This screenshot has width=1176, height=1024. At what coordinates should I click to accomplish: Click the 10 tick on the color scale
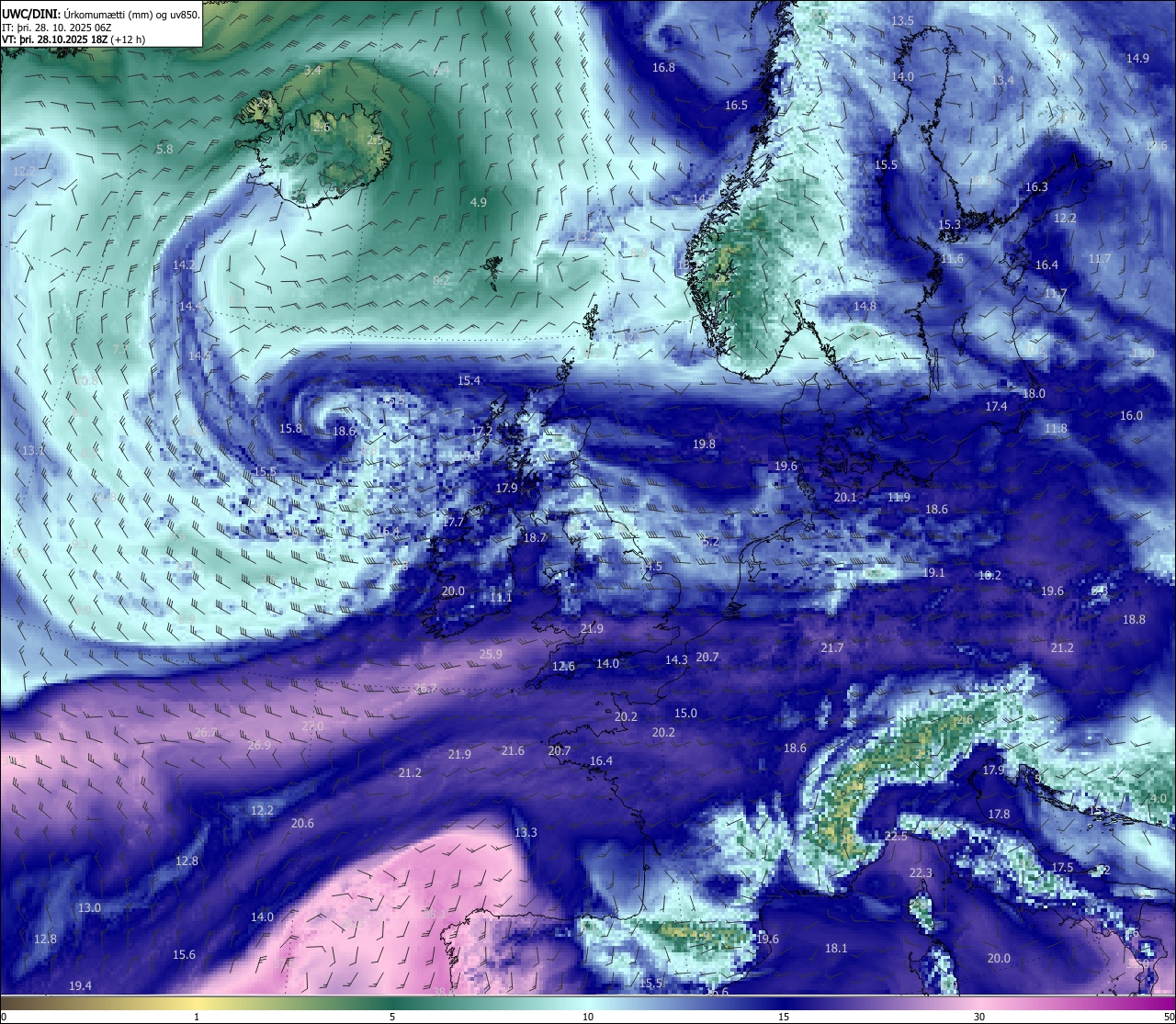[x=588, y=1017]
